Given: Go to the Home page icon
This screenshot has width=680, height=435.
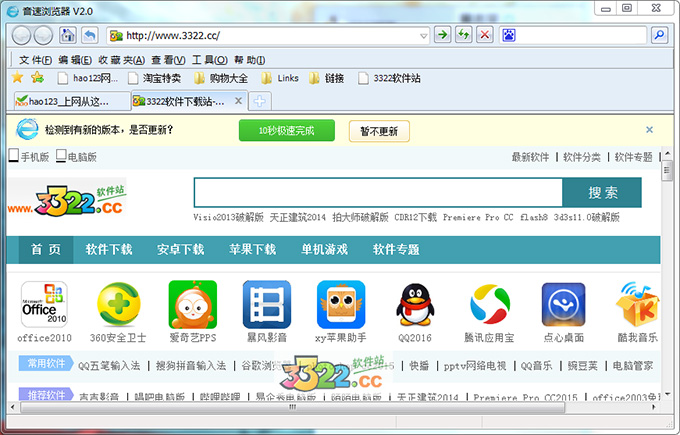Looking at the screenshot, I should (68, 35).
